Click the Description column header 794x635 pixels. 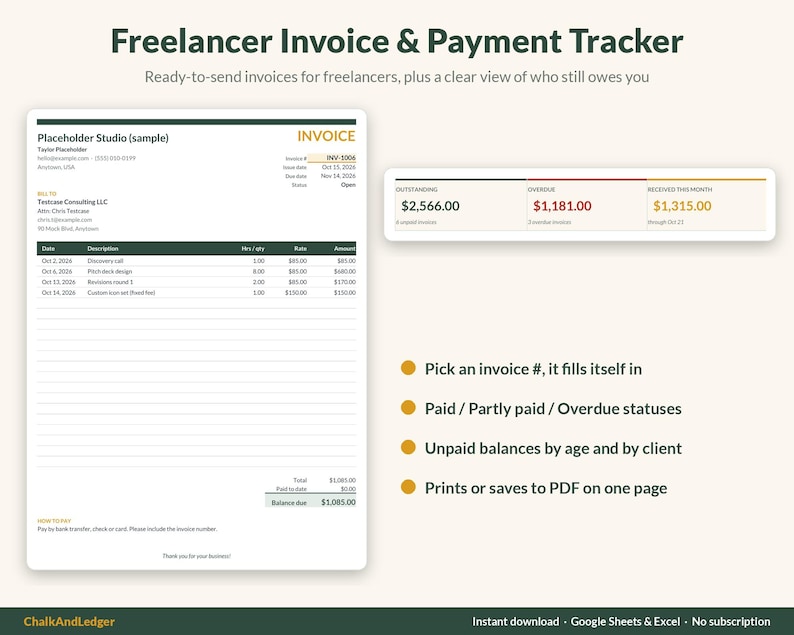tap(103, 249)
